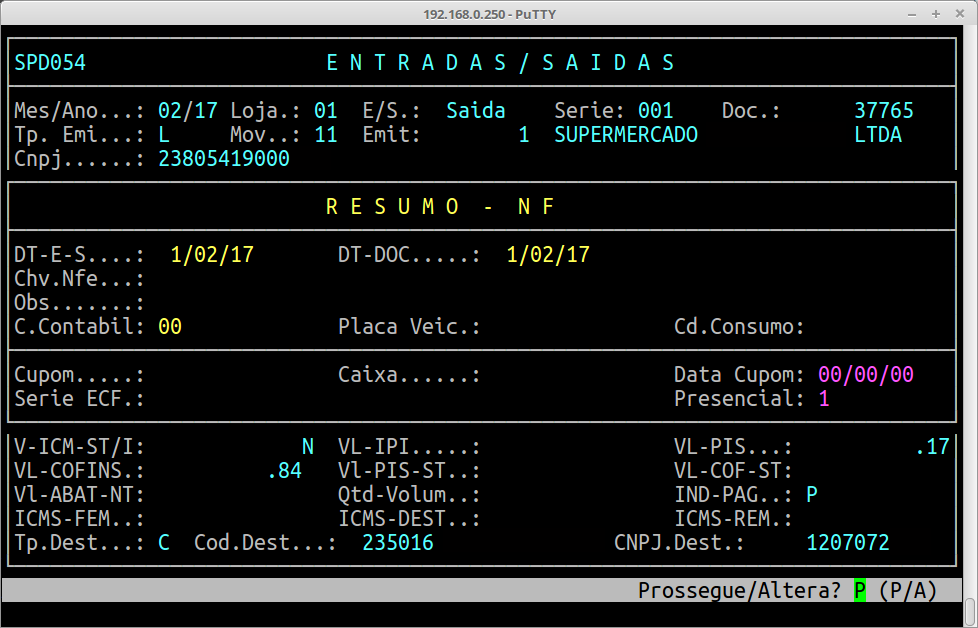Minimize the PuTTY terminal window

(914, 14)
